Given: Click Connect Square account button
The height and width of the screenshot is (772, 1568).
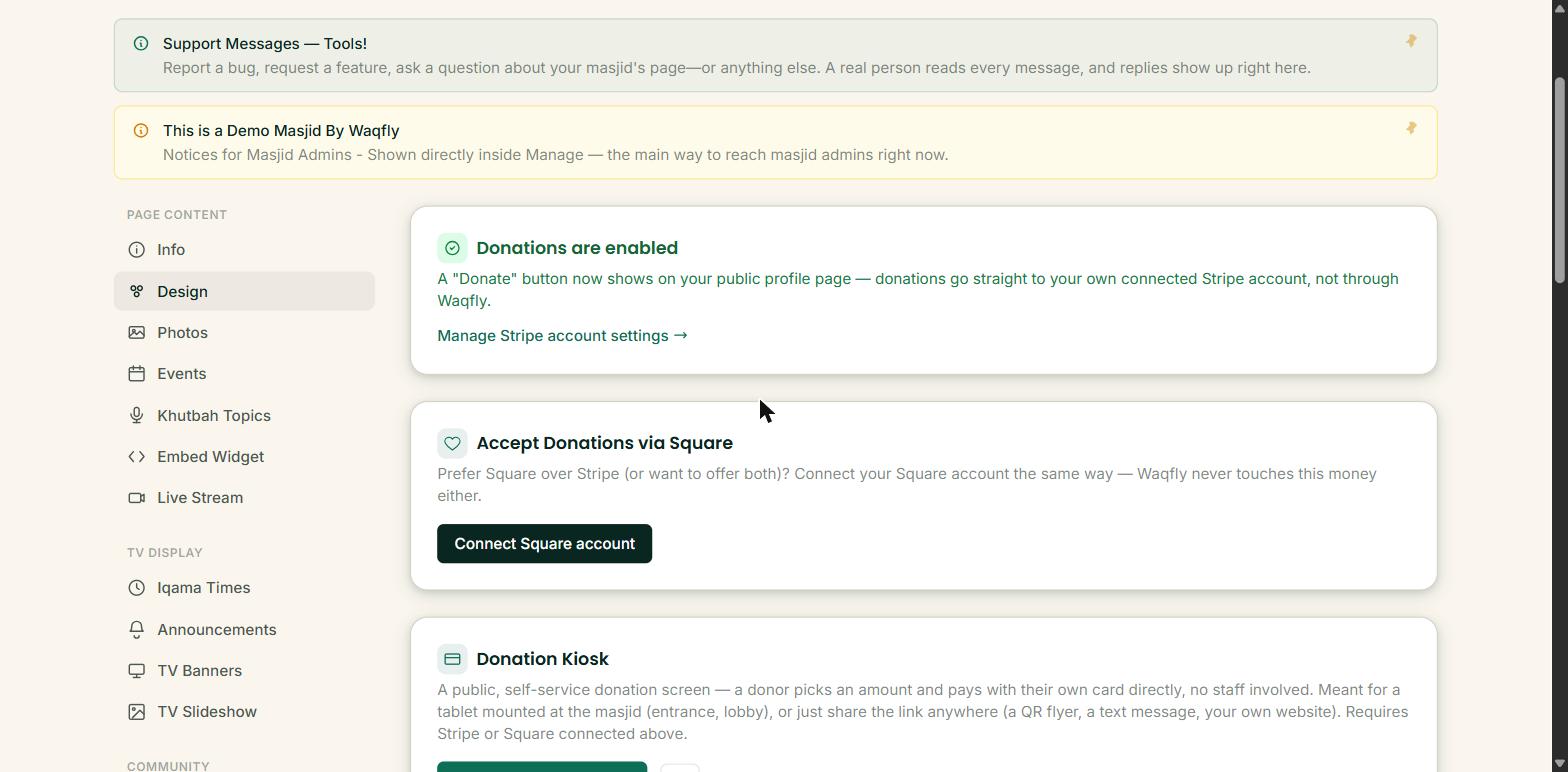Looking at the screenshot, I should pyautogui.click(x=544, y=543).
